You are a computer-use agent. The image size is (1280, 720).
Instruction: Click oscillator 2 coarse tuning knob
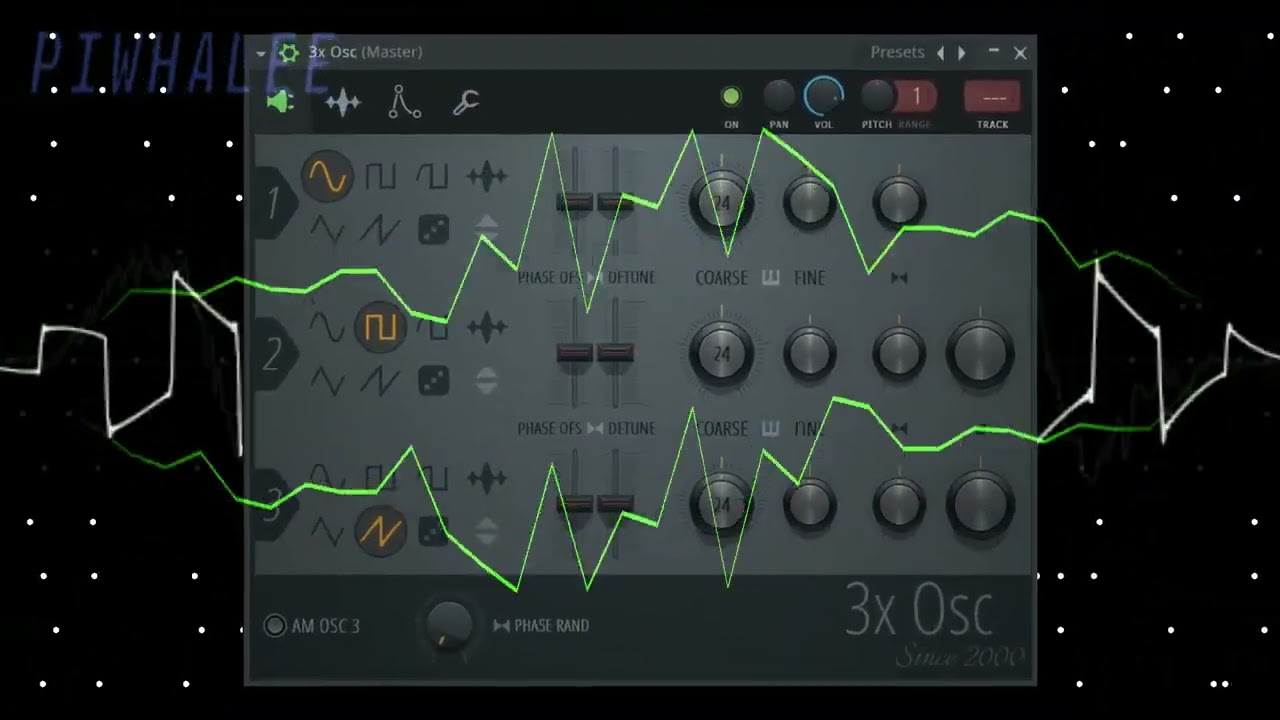point(721,354)
